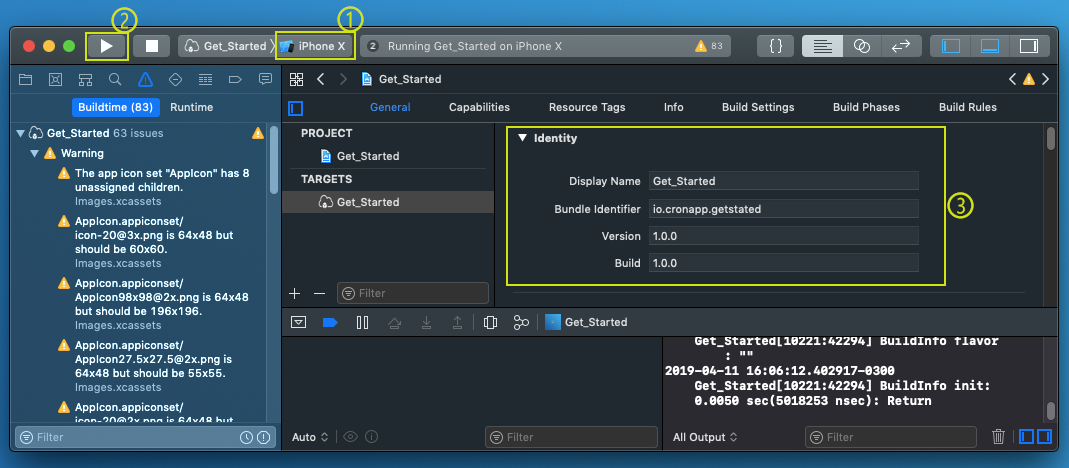
Task: Click the Version field
Action: coord(783,236)
